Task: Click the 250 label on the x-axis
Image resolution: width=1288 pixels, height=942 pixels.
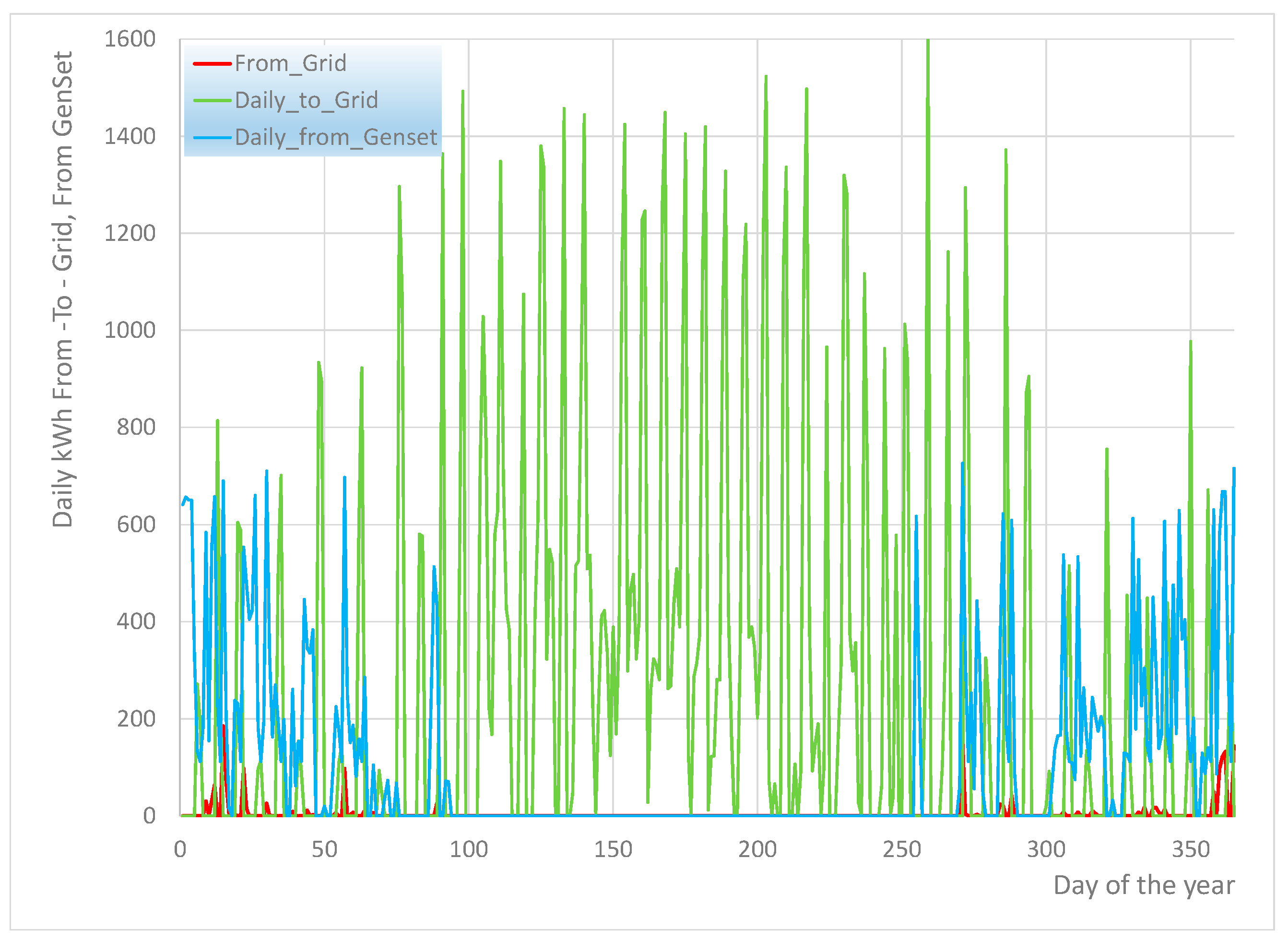Action: coord(902,850)
